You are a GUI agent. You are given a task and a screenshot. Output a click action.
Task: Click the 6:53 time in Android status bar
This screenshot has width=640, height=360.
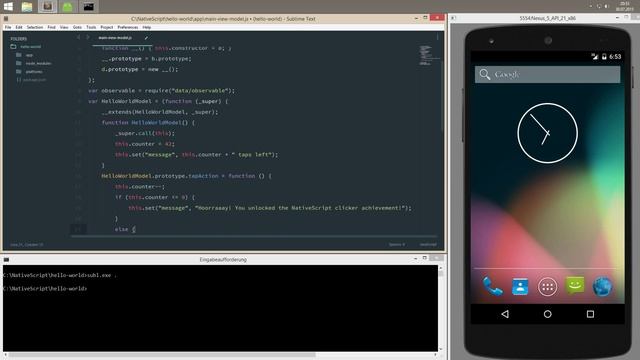pos(615,57)
